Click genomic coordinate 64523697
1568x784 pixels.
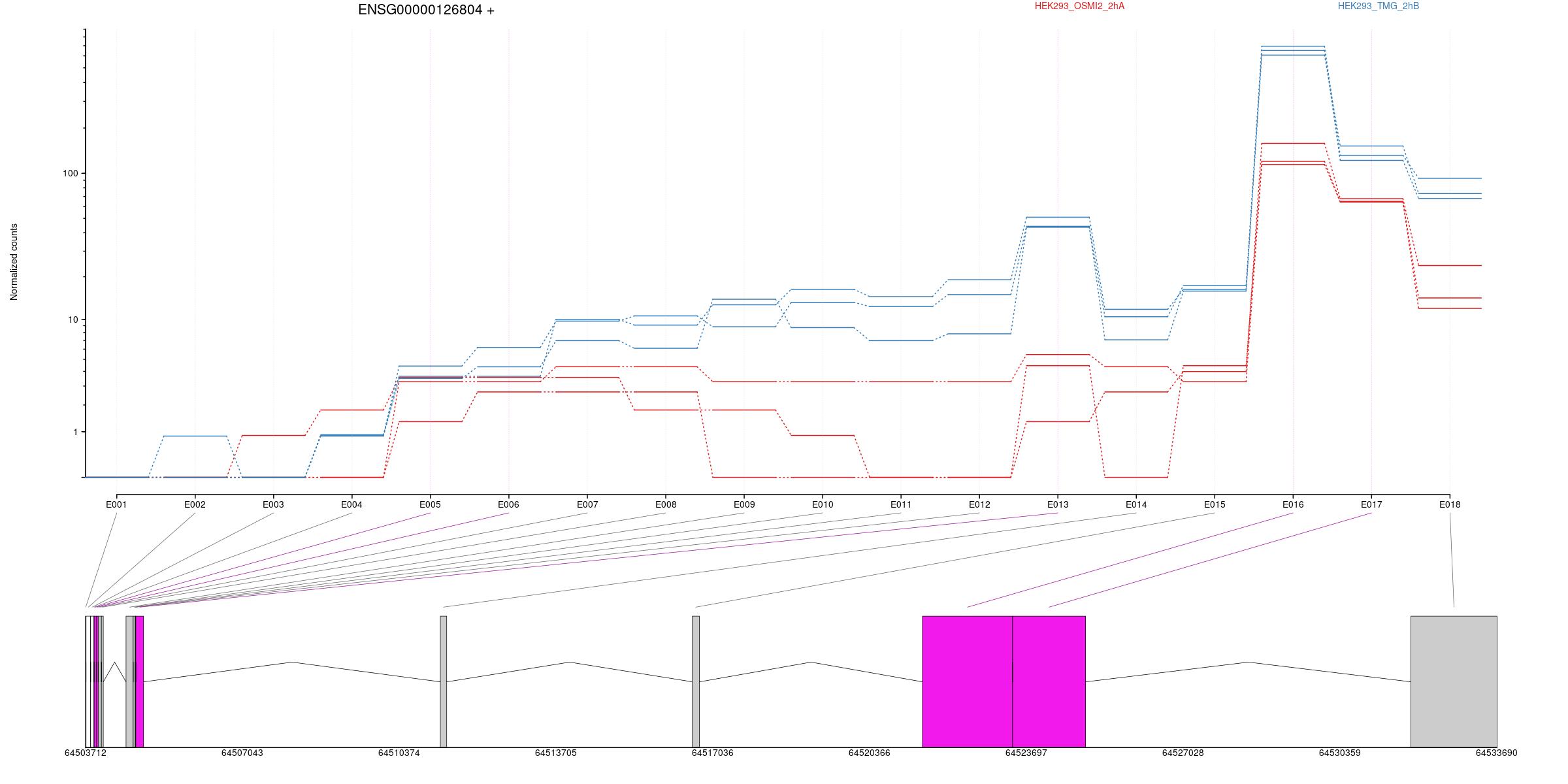[x=1026, y=753]
